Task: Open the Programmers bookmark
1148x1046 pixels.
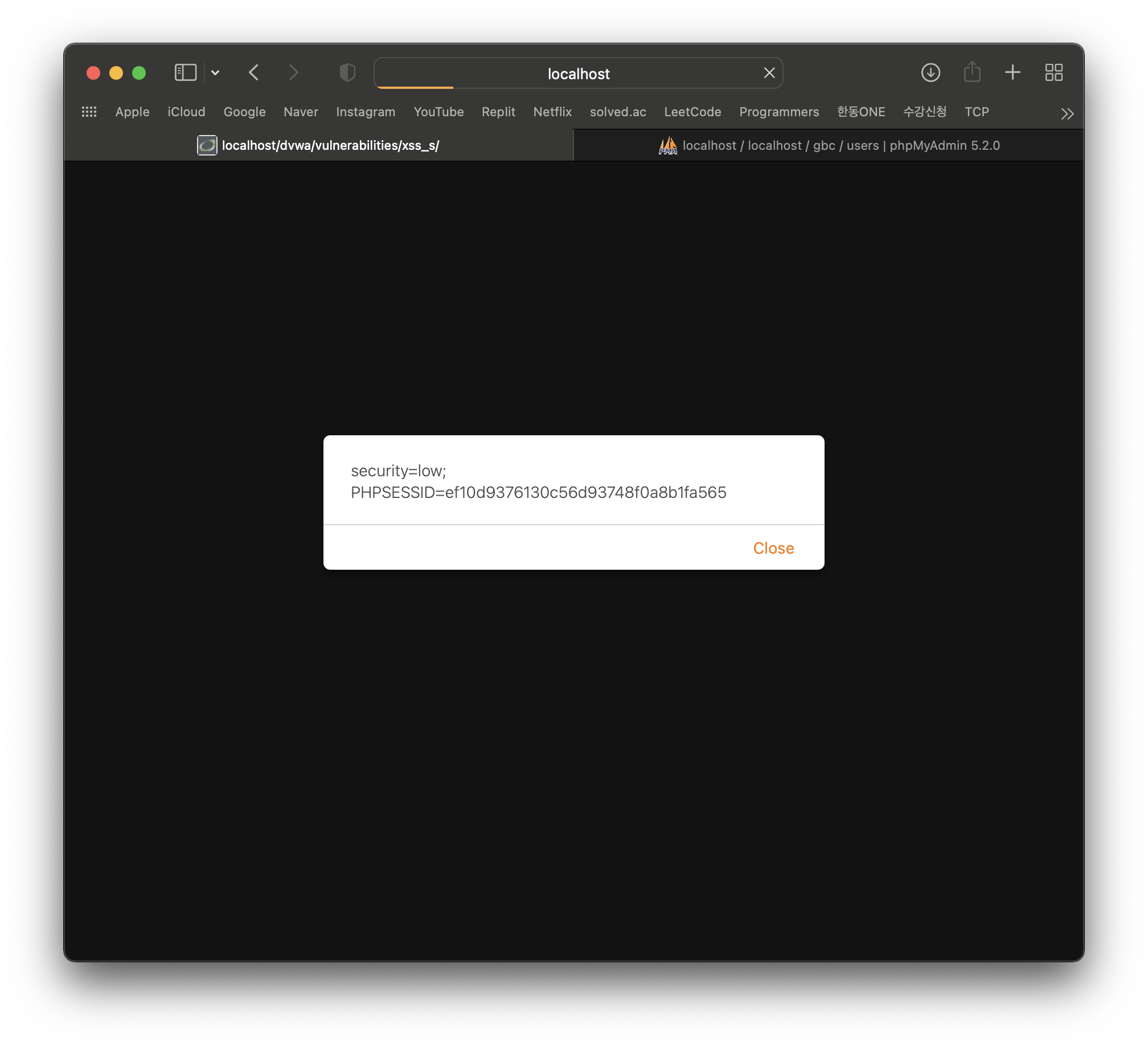Action: pyautogui.click(x=779, y=112)
